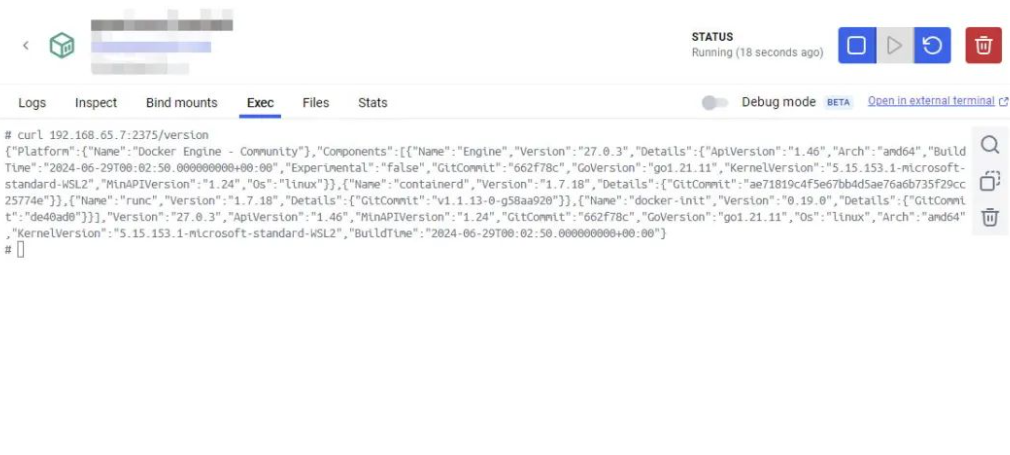Click the BETA badge next to Debug mode
This screenshot has height=455, width=1010.
click(x=838, y=102)
